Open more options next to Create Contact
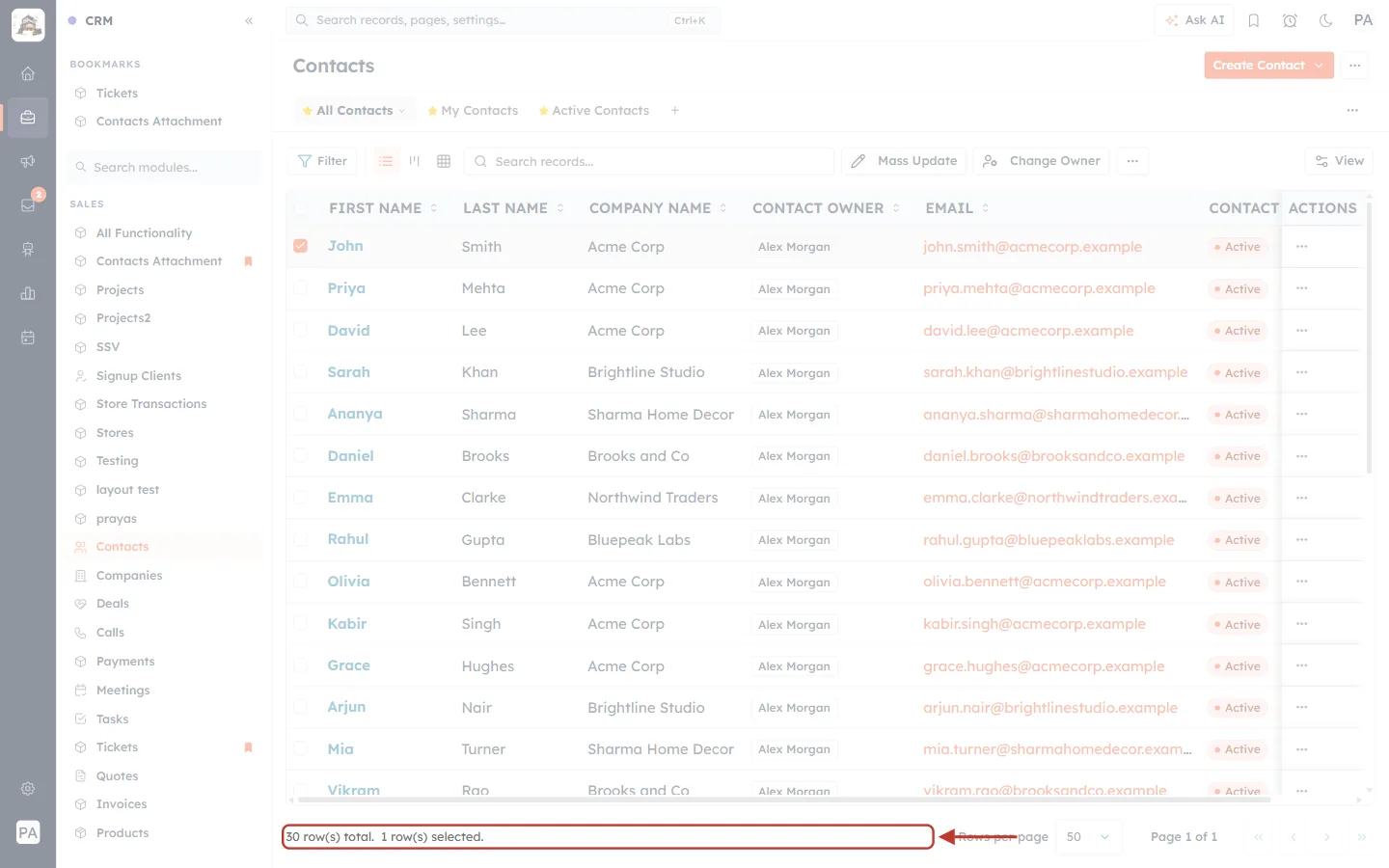This screenshot has width=1389, height=868. tap(1355, 66)
